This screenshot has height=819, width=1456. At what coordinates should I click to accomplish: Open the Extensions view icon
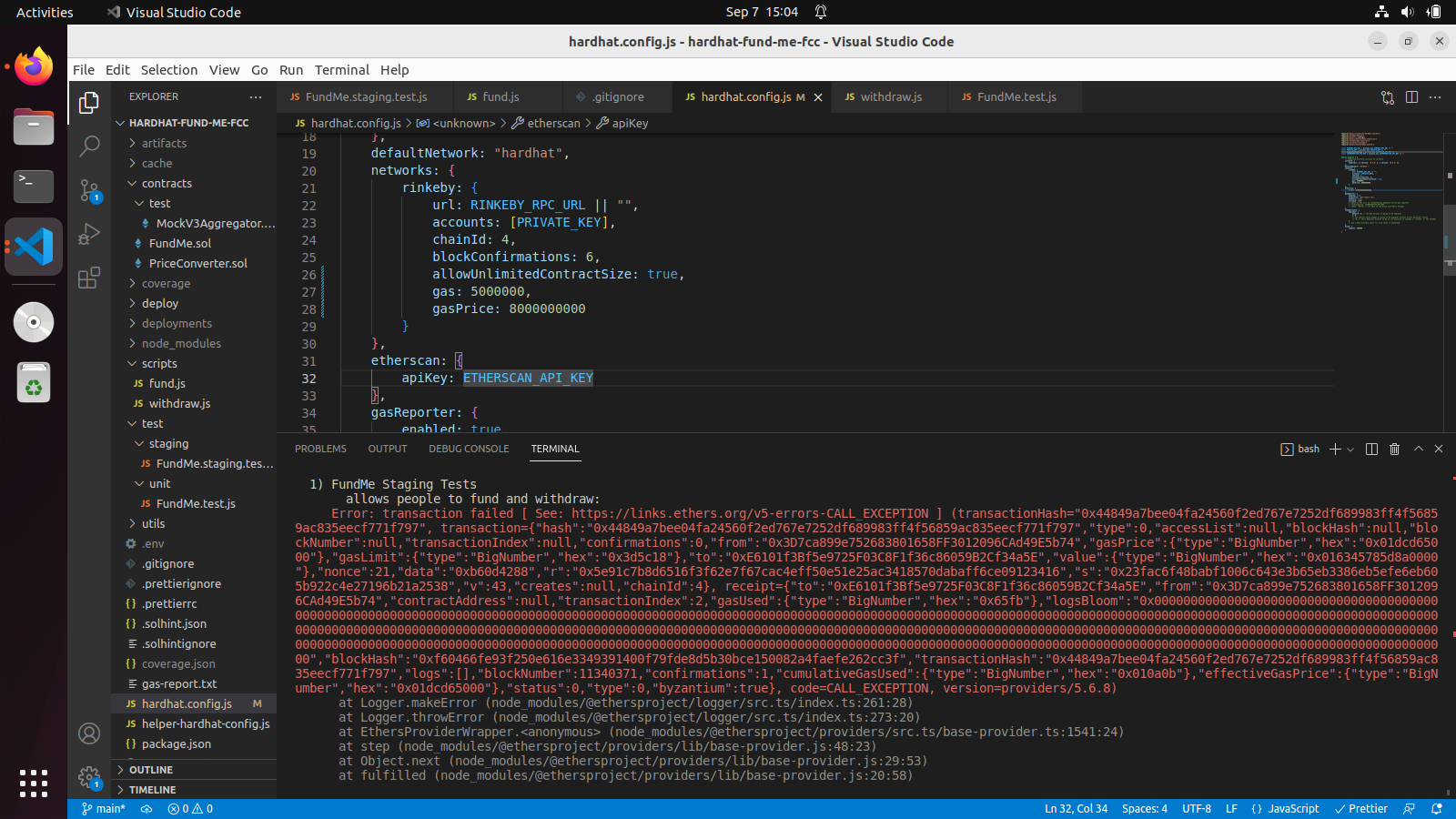point(89,278)
